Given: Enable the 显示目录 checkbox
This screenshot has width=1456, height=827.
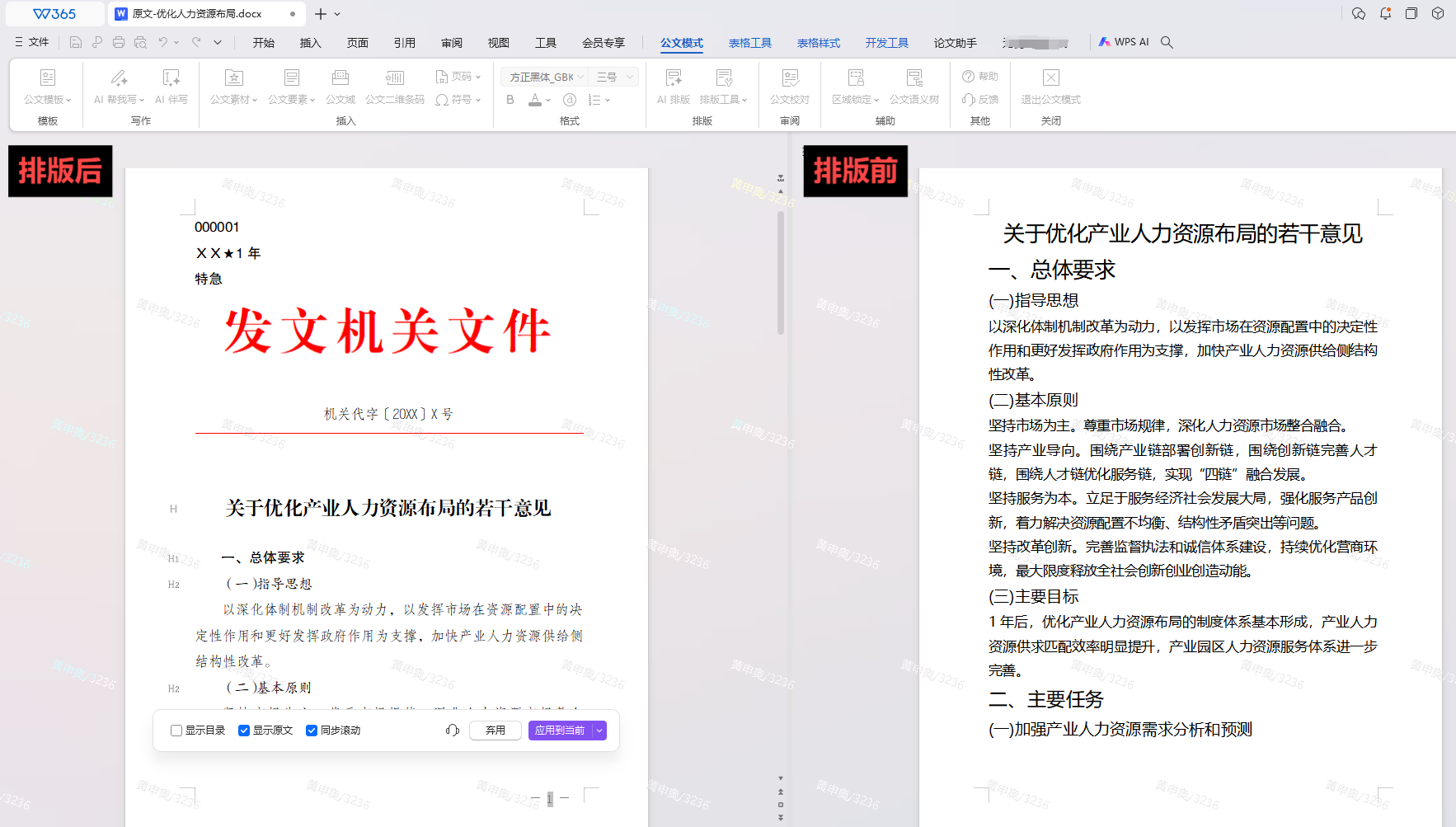Looking at the screenshot, I should tap(176, 730).
